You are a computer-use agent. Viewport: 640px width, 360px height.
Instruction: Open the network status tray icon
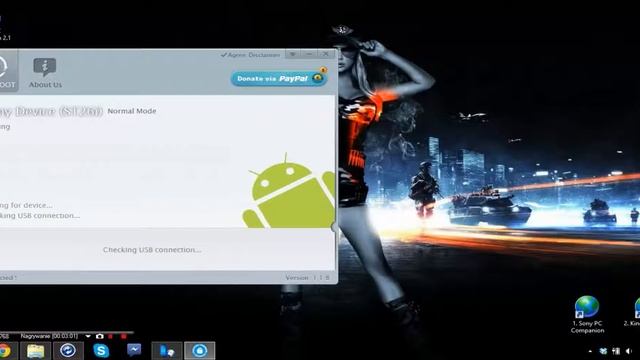click(x=616, y=351)
